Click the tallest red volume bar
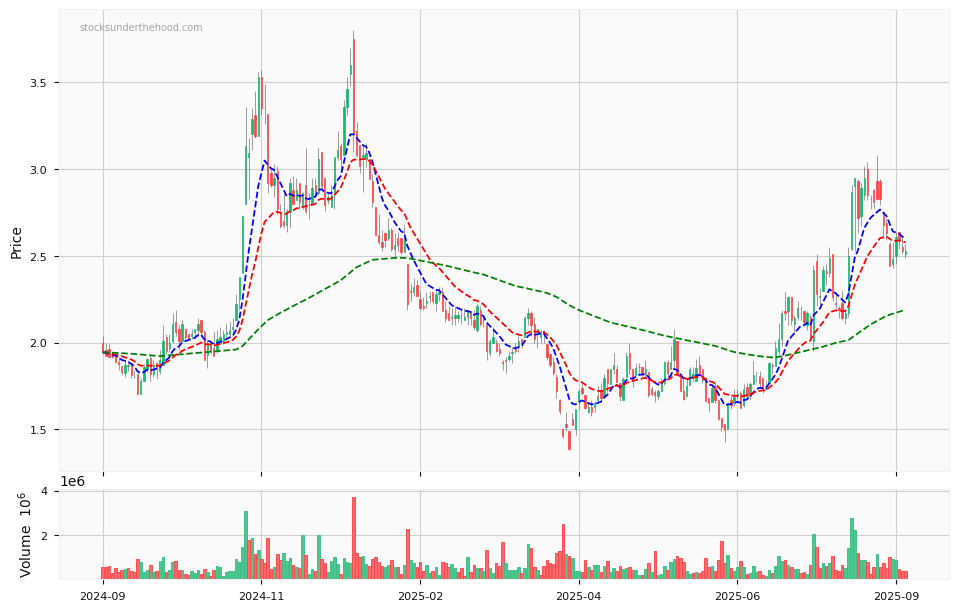 [x=354, y=538]
